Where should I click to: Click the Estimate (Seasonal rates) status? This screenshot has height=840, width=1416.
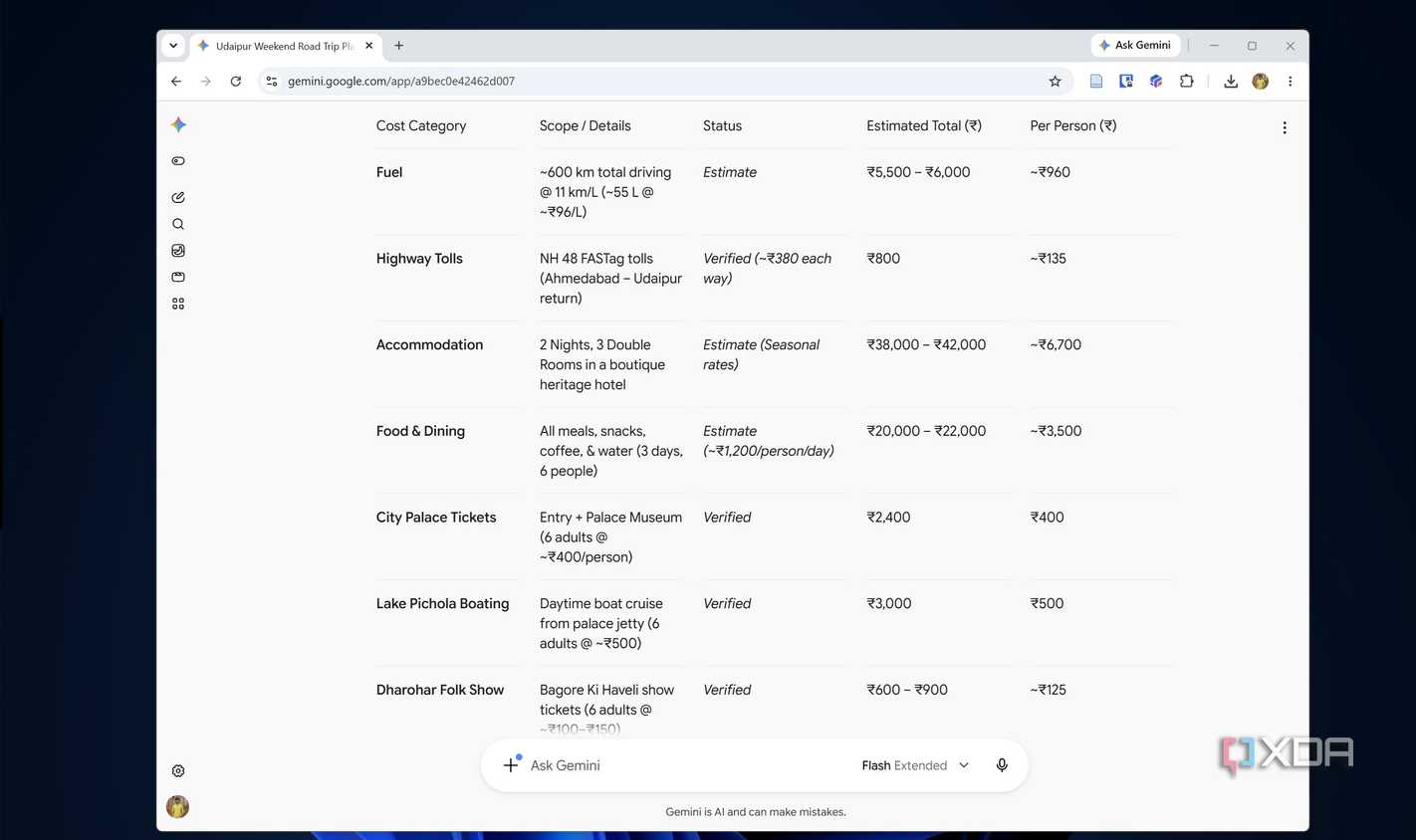(762, 355)
